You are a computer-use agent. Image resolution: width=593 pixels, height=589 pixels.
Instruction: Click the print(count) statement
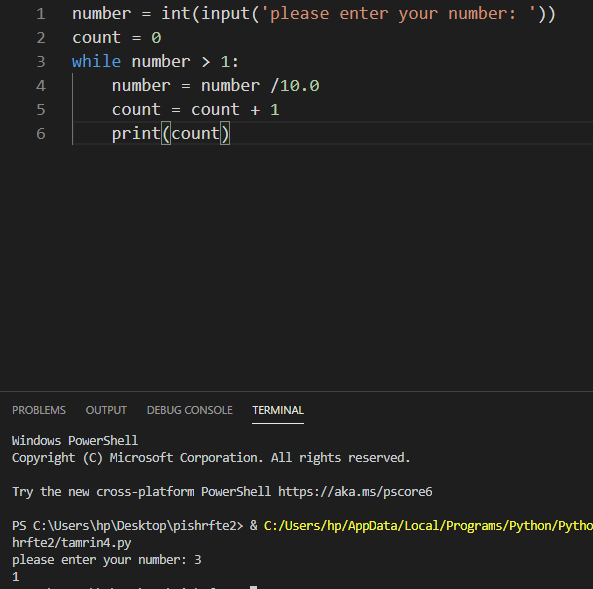(171, 134)
